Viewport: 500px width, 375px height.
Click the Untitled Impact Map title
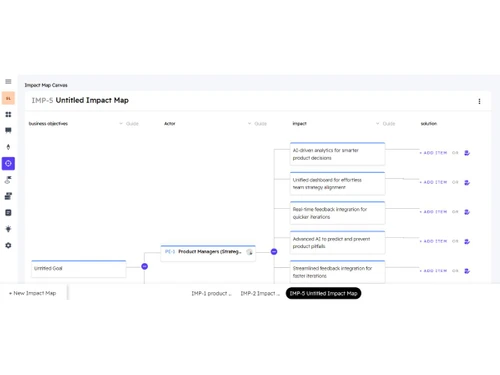92,100
